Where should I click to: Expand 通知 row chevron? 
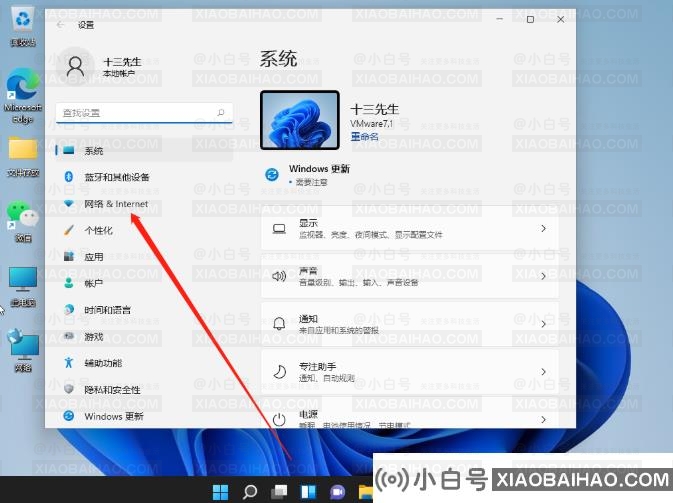pos(543,324)
